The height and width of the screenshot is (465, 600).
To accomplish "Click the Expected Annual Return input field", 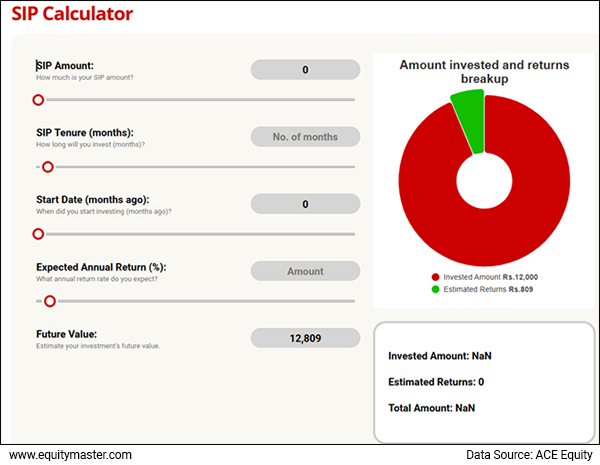I will pyautogui.click(x=304, y=271).
